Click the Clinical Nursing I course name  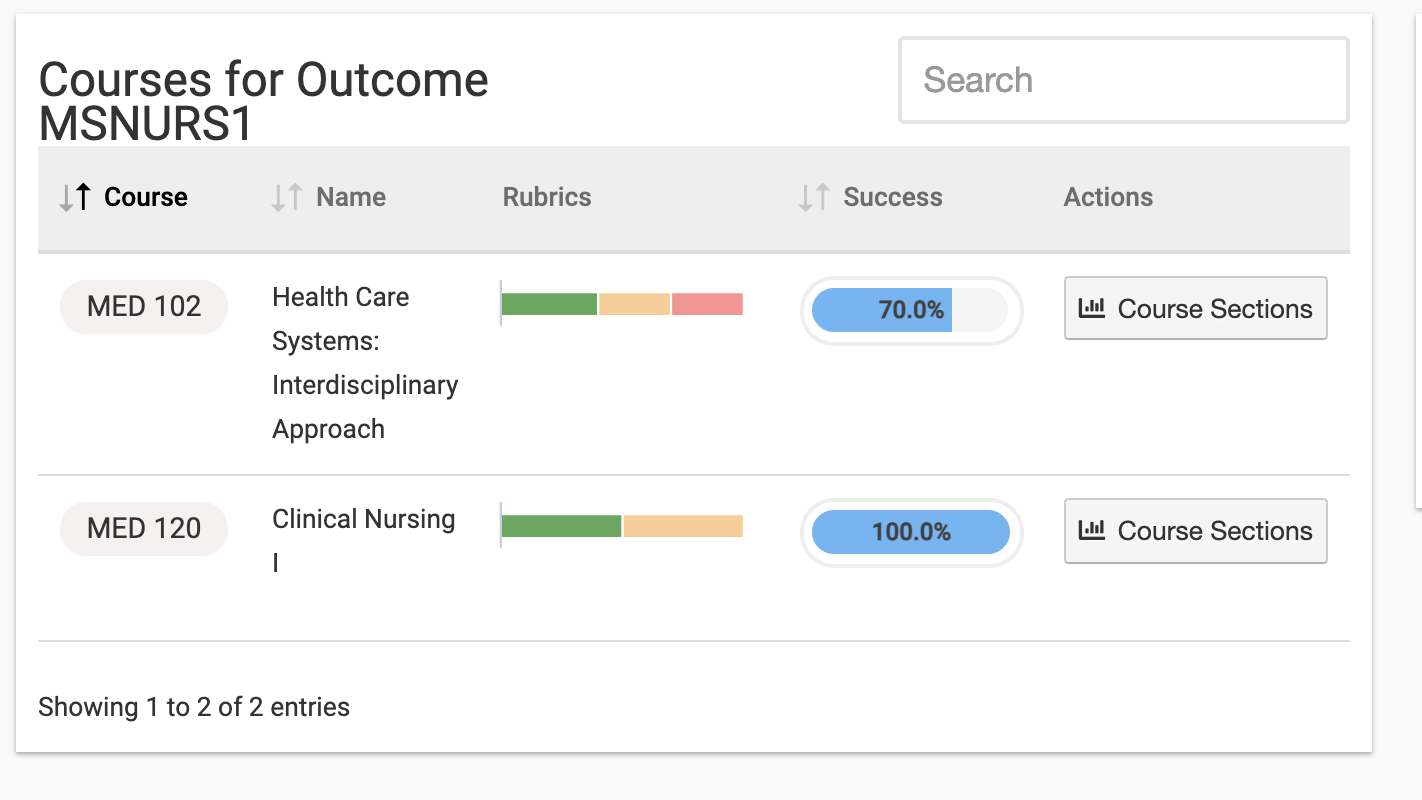[x=363, y=520]
